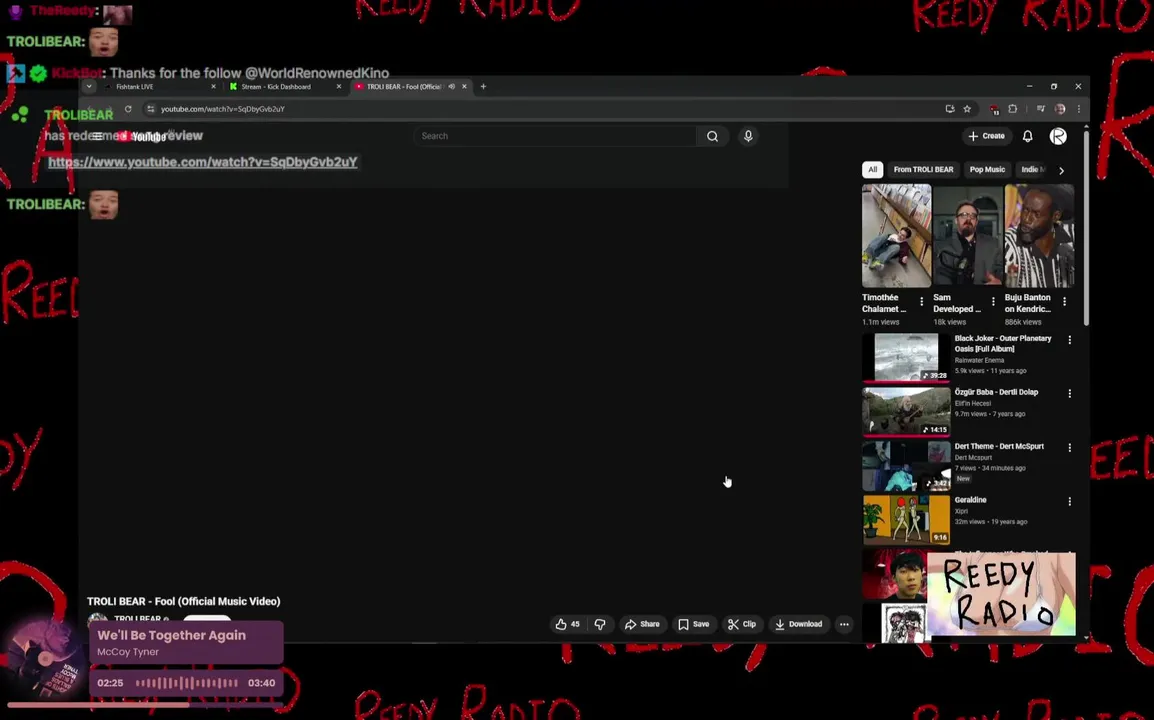Dislike the video with thumbs down
1154x720 pixels.
(600, 624)
